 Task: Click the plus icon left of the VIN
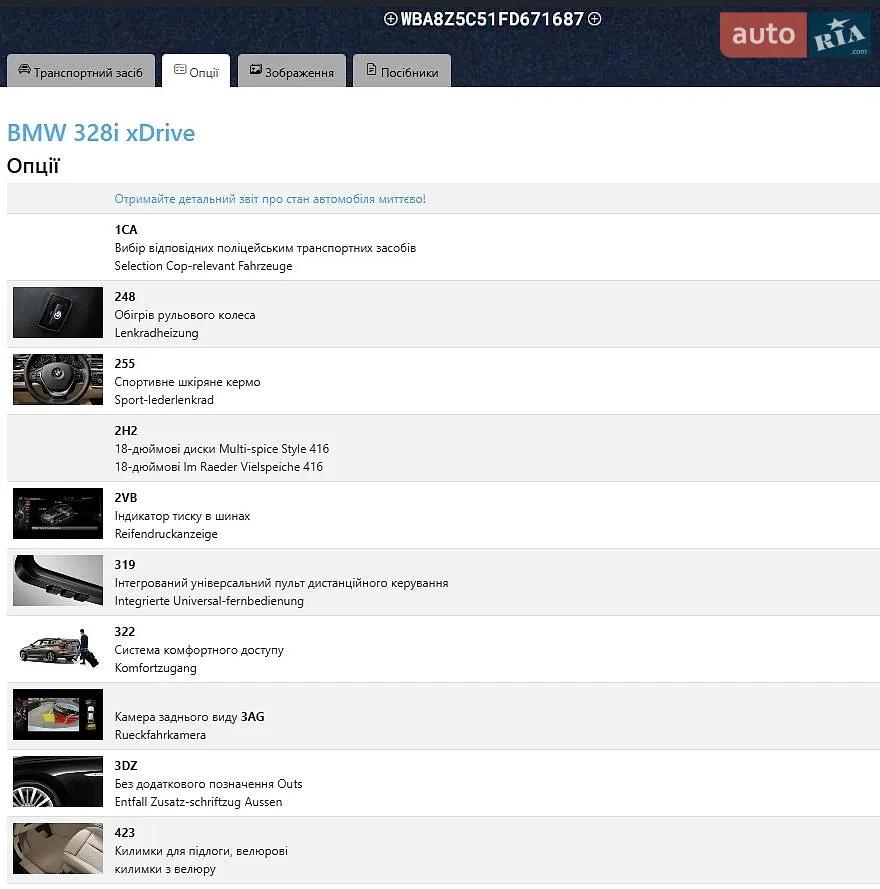[390, 19]
